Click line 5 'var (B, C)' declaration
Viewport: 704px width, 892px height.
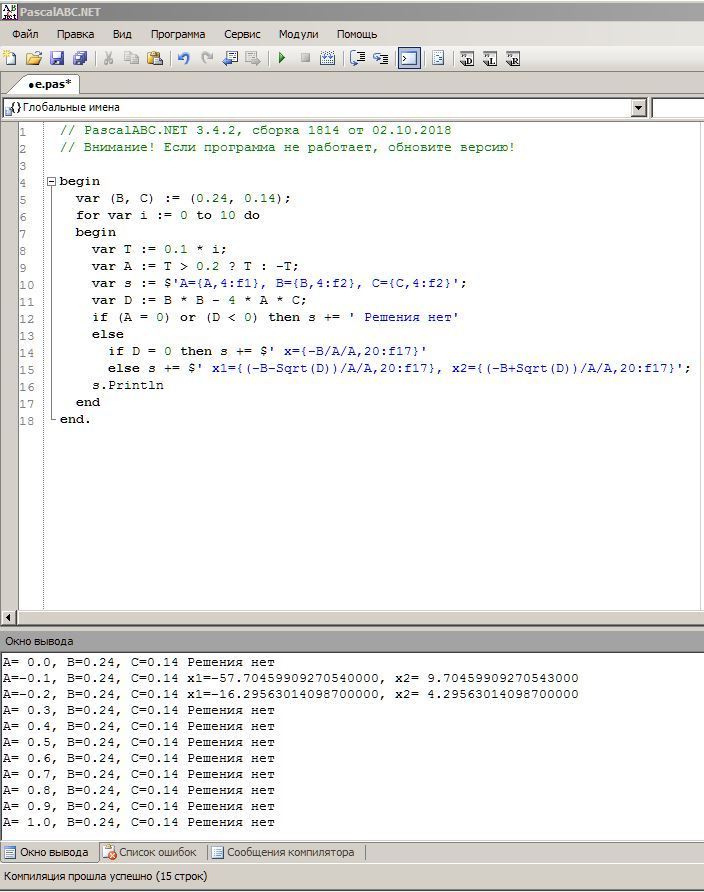pyautogui.click(x=183, y=199)
